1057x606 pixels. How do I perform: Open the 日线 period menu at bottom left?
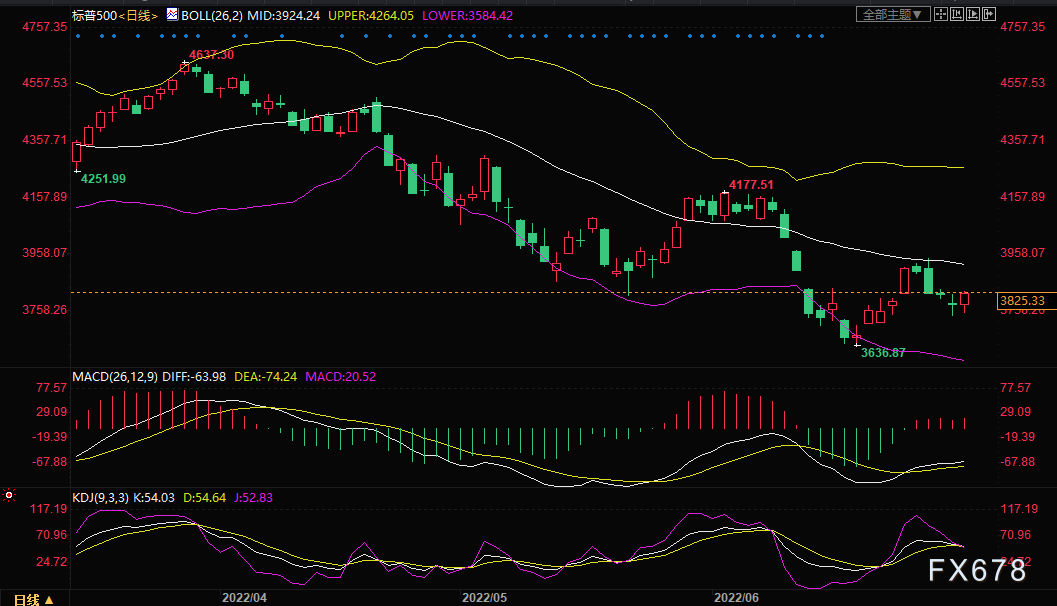[x=32, y=599]
